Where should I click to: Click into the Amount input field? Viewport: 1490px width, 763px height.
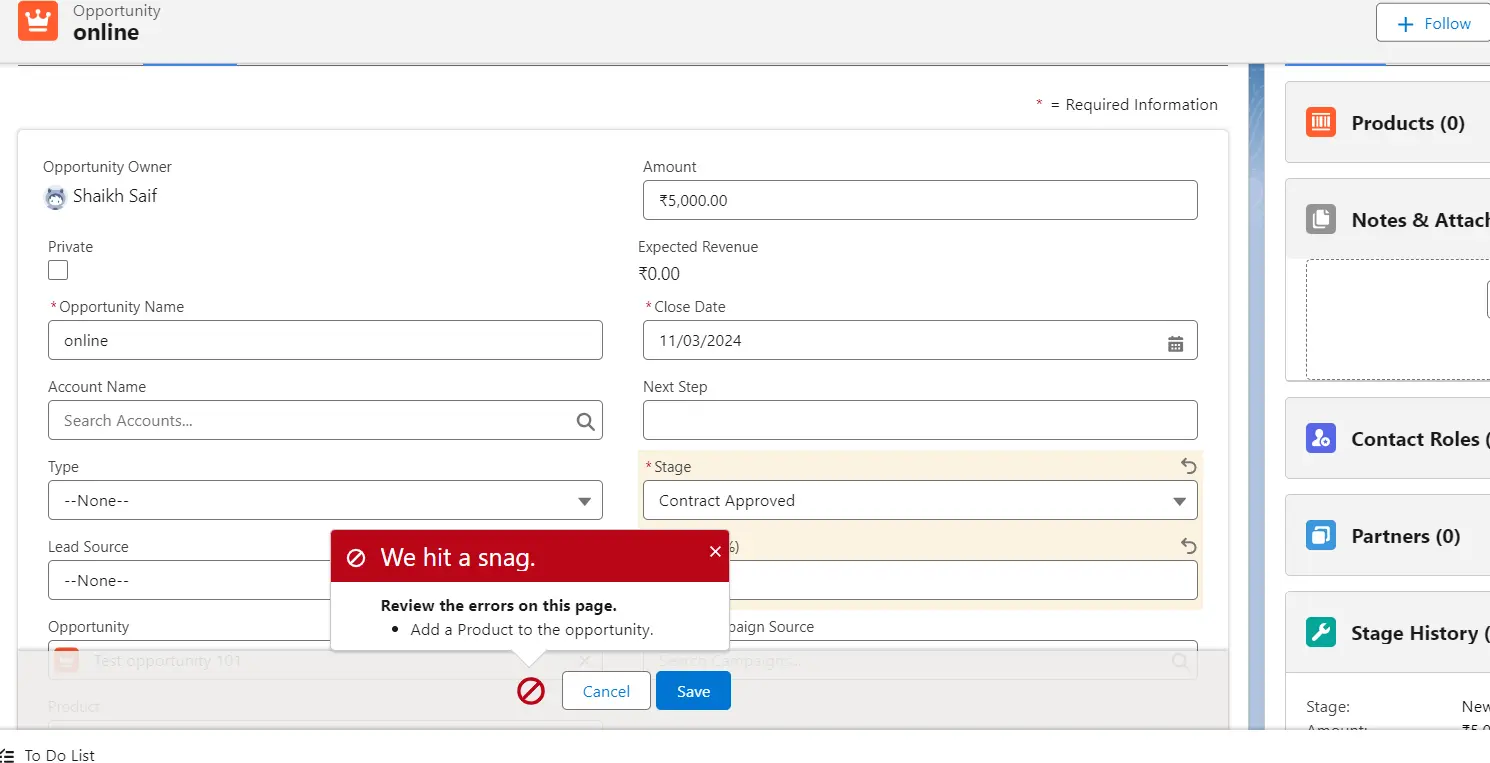[919, 200]
